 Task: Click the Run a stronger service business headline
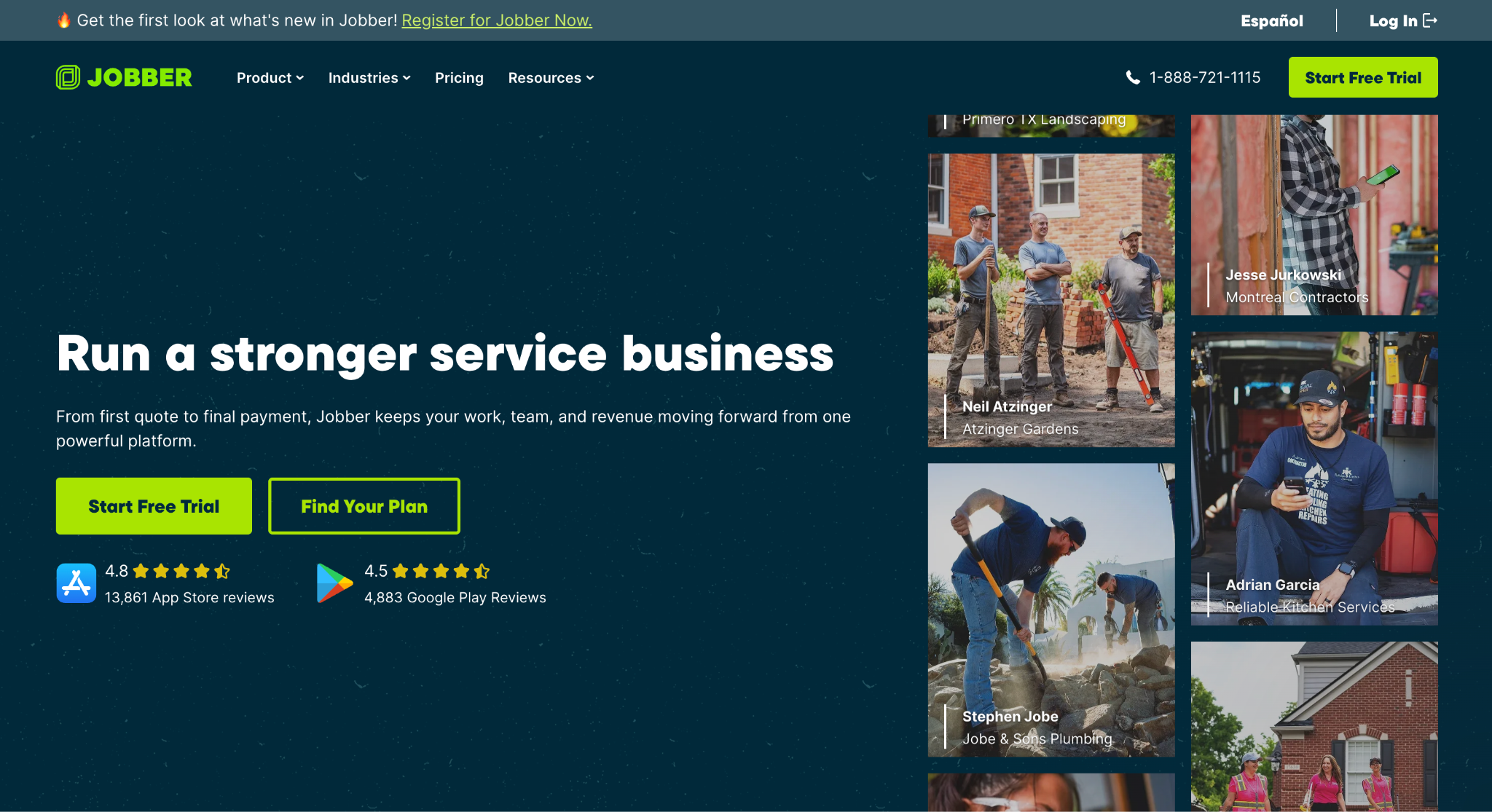click(x=445, y=354)
